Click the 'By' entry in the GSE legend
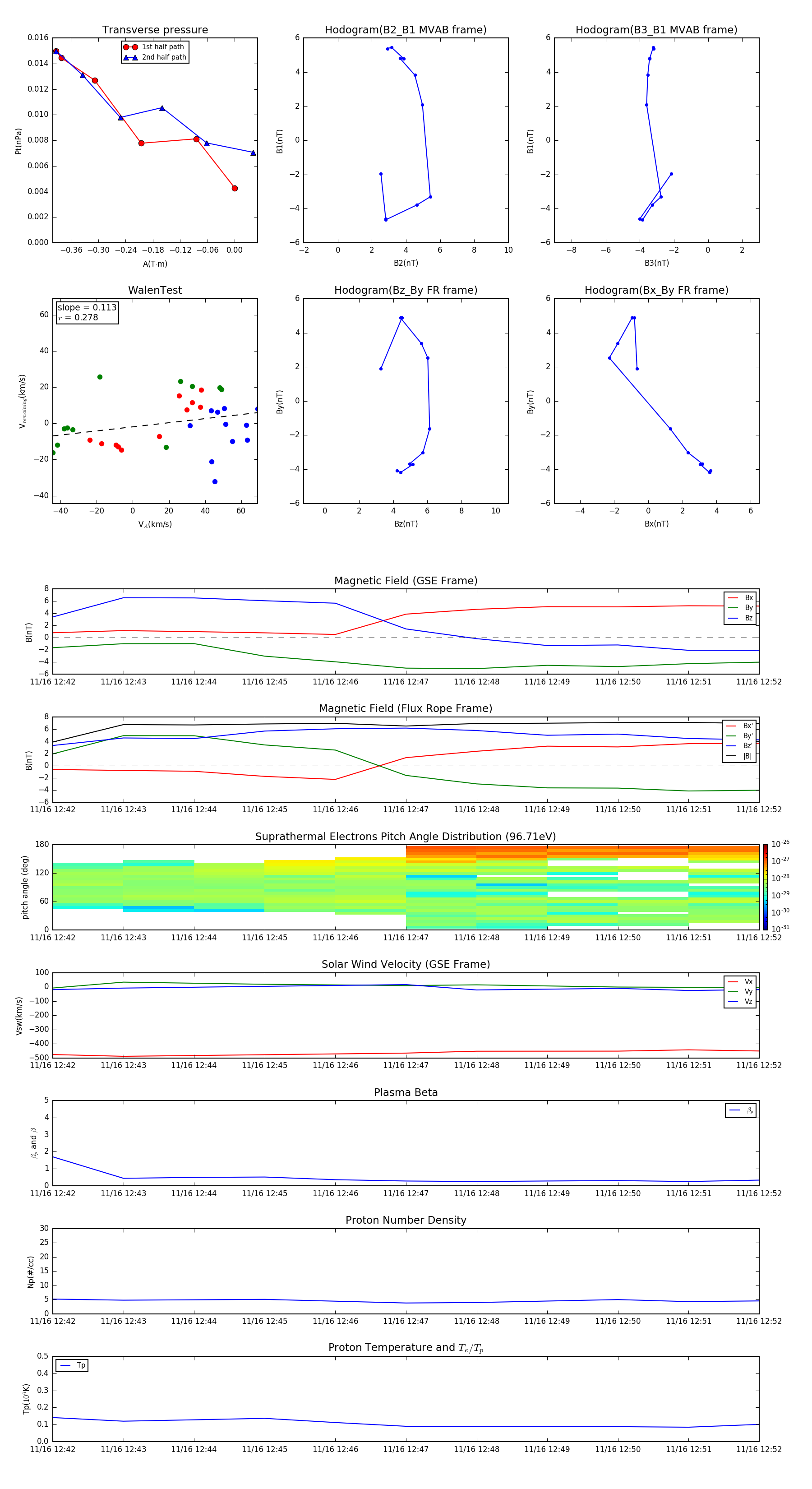Screen dimensions: 812x1489 740,607
